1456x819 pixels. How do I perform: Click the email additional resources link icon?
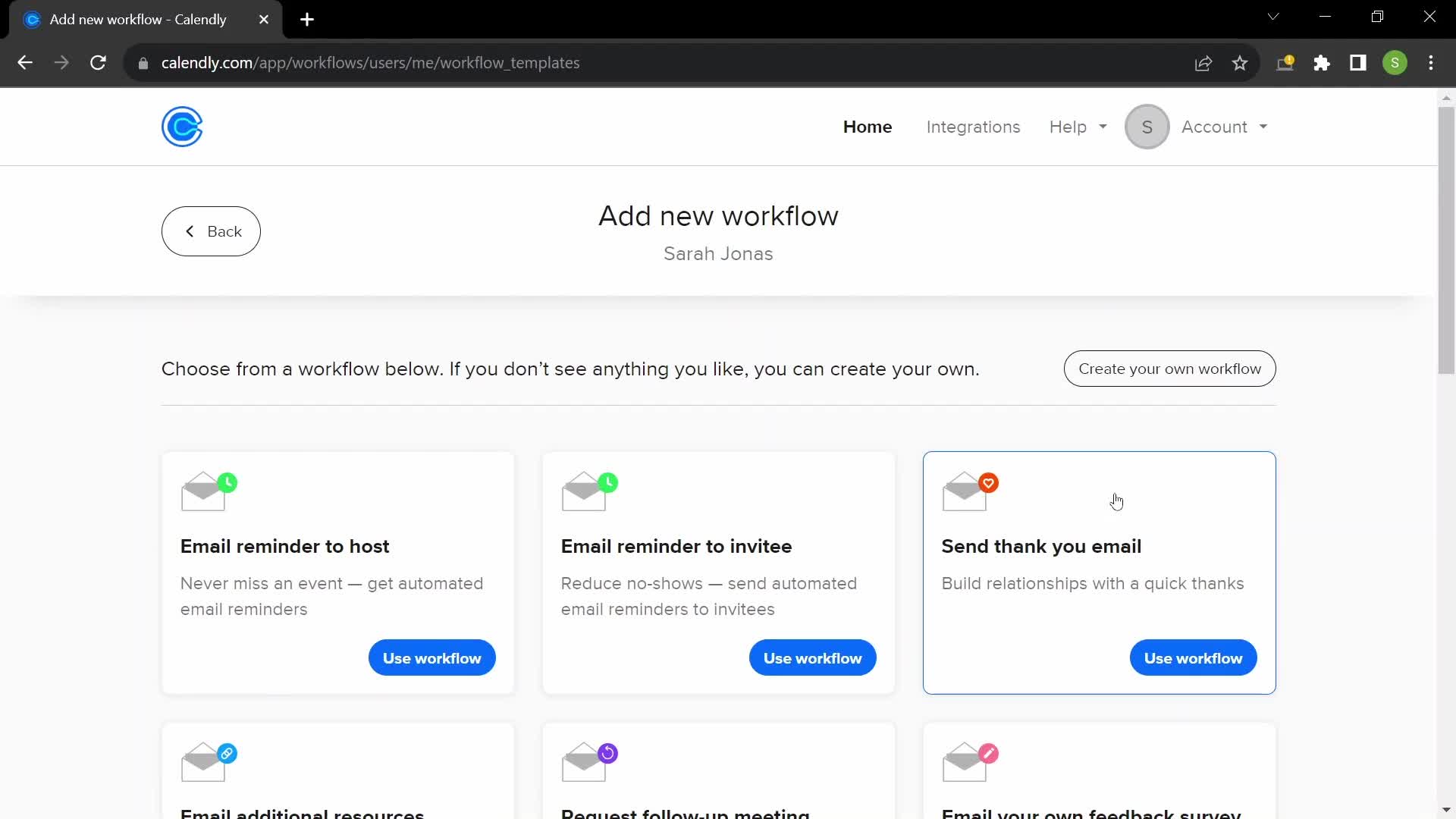tap(227, 754)
